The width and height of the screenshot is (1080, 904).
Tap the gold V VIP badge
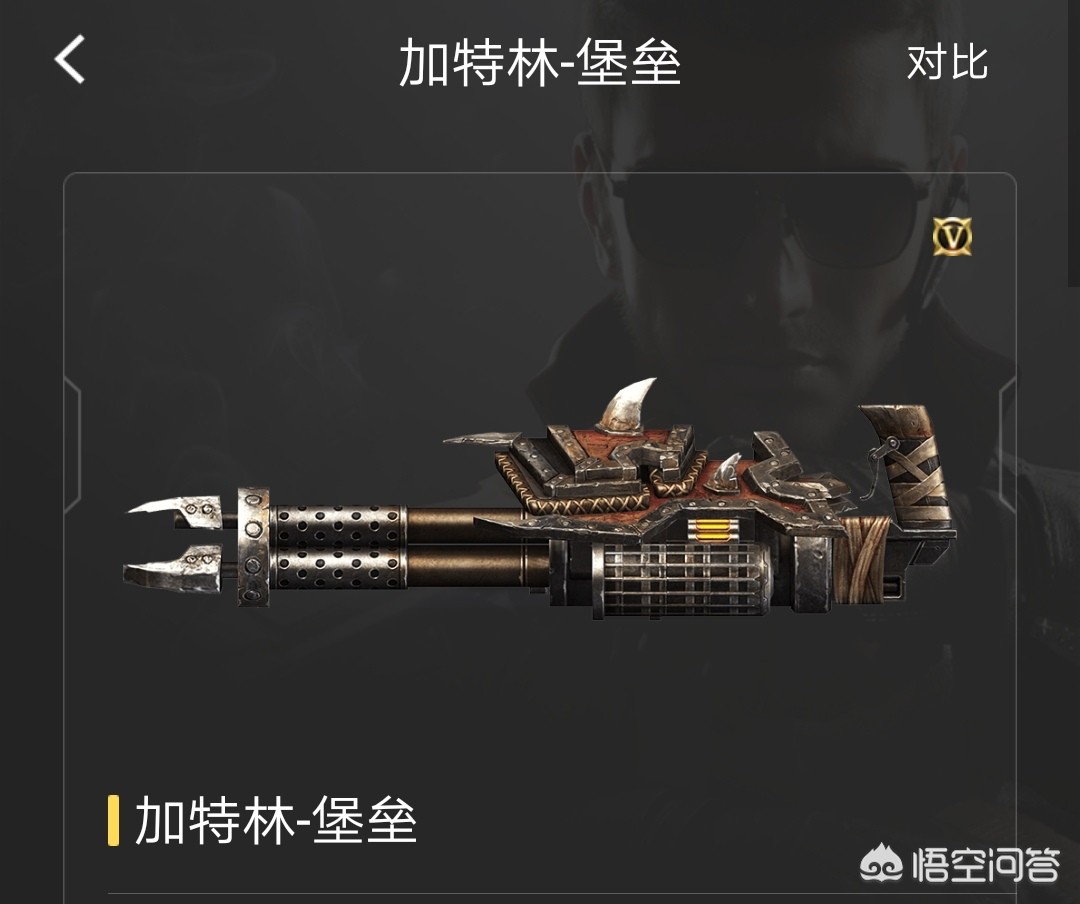tap(953, 236)
